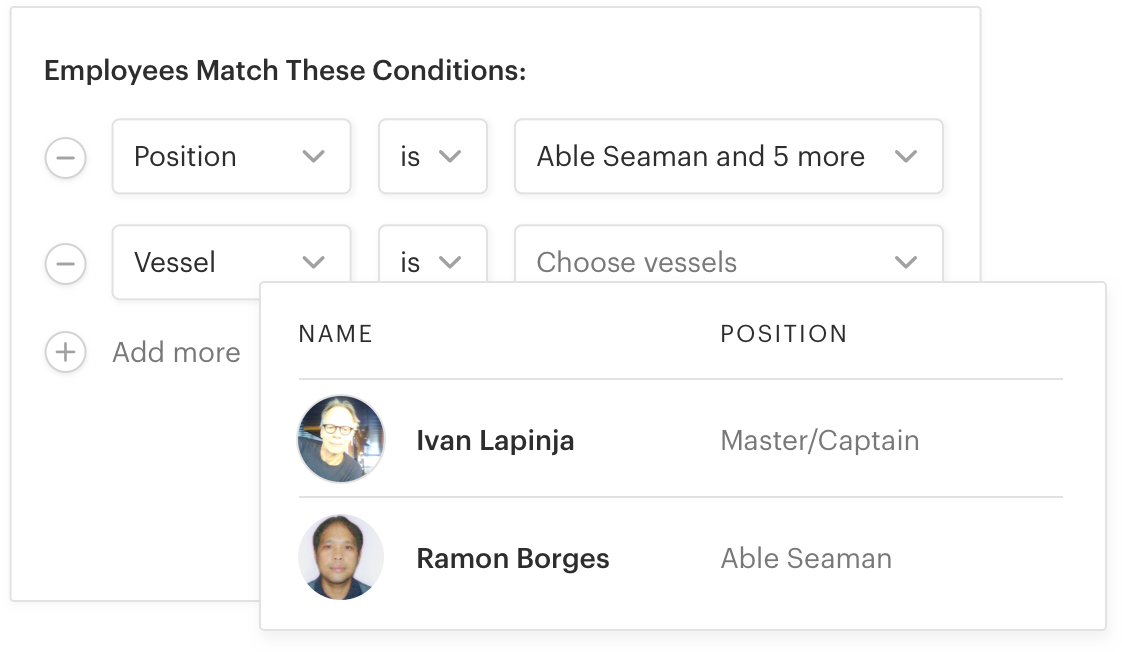1122x652 pixels.
Task: Click the Able Seaman position cell
Action: click(805, 559)
